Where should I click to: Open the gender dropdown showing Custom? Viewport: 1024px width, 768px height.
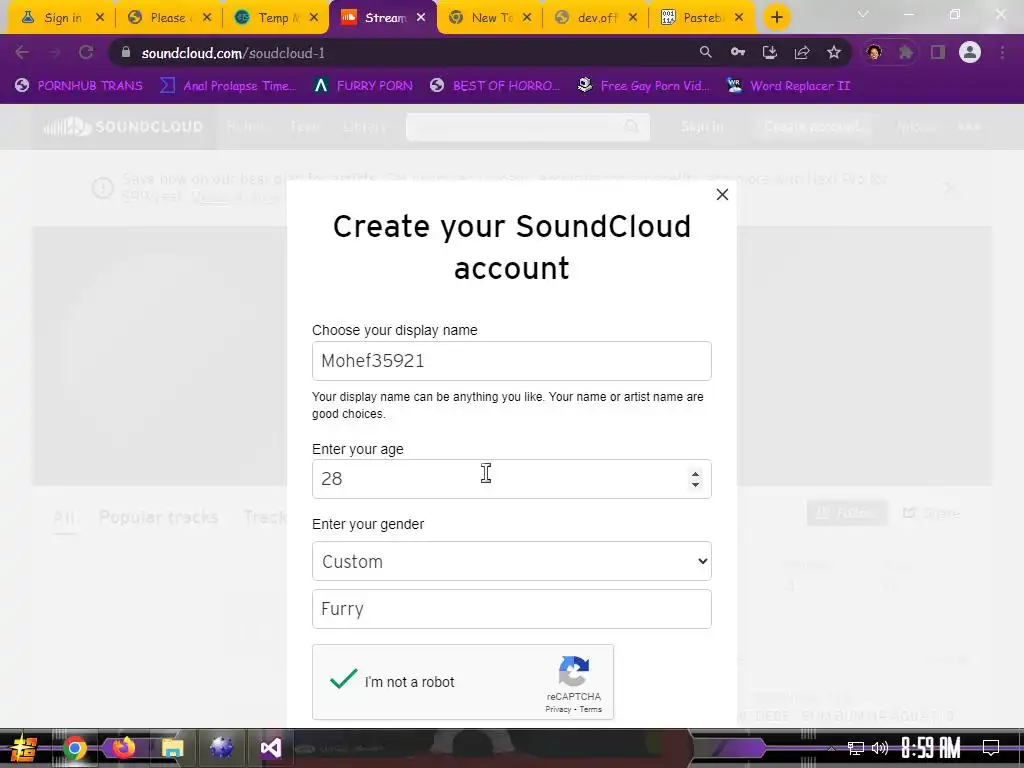click(511, 561)
